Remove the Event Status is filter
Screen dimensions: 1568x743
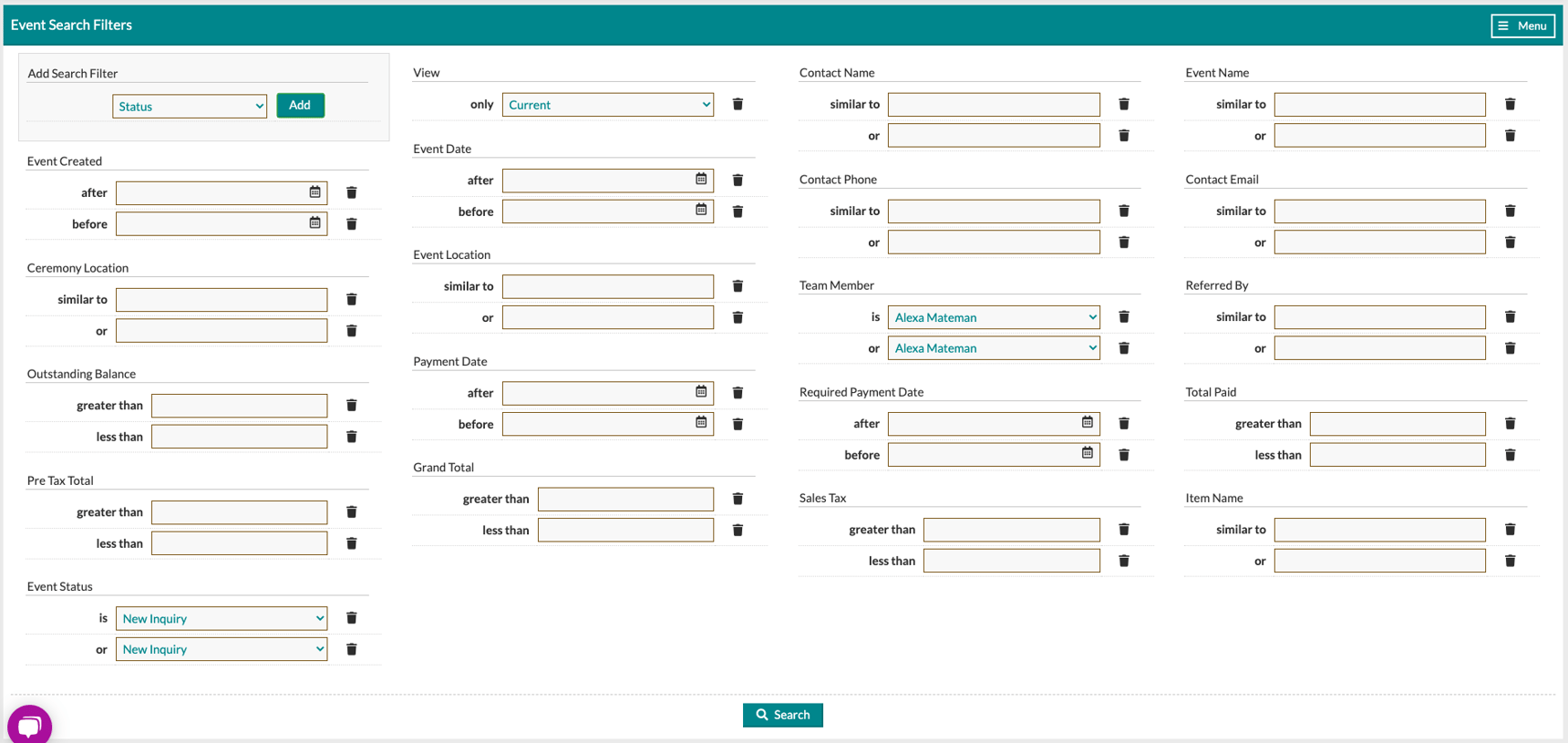point(351,618)
